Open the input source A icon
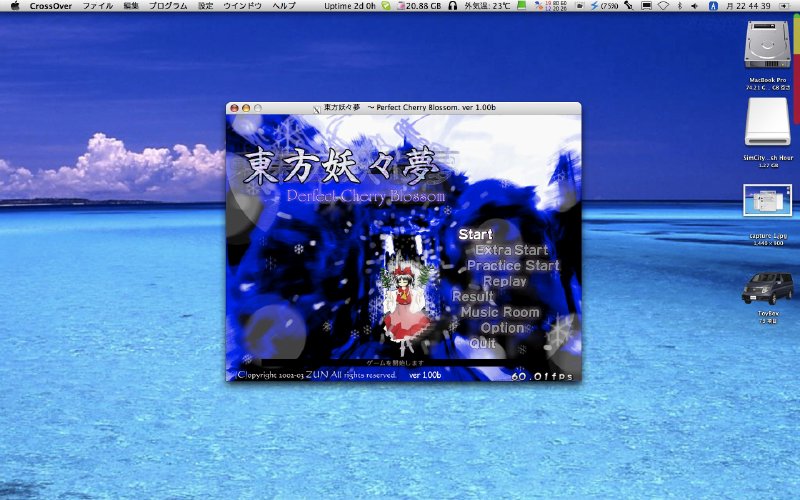This screenshot has height=500, width=800. point(713,6)
